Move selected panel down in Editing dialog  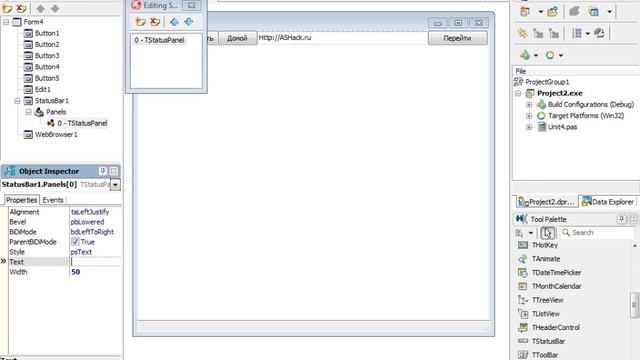click(x=189, y=22)
